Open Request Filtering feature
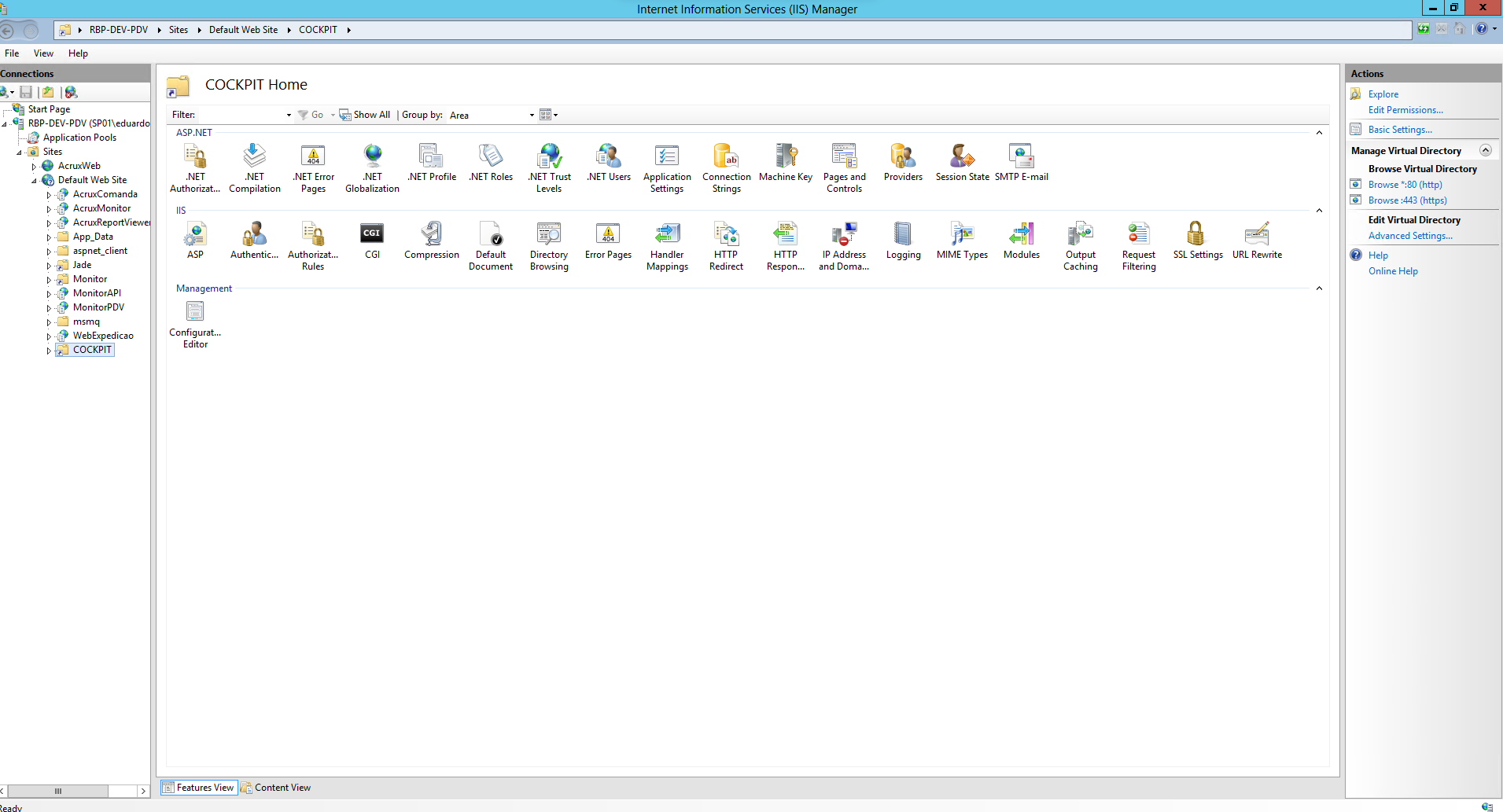 (x=1139, y=246)
